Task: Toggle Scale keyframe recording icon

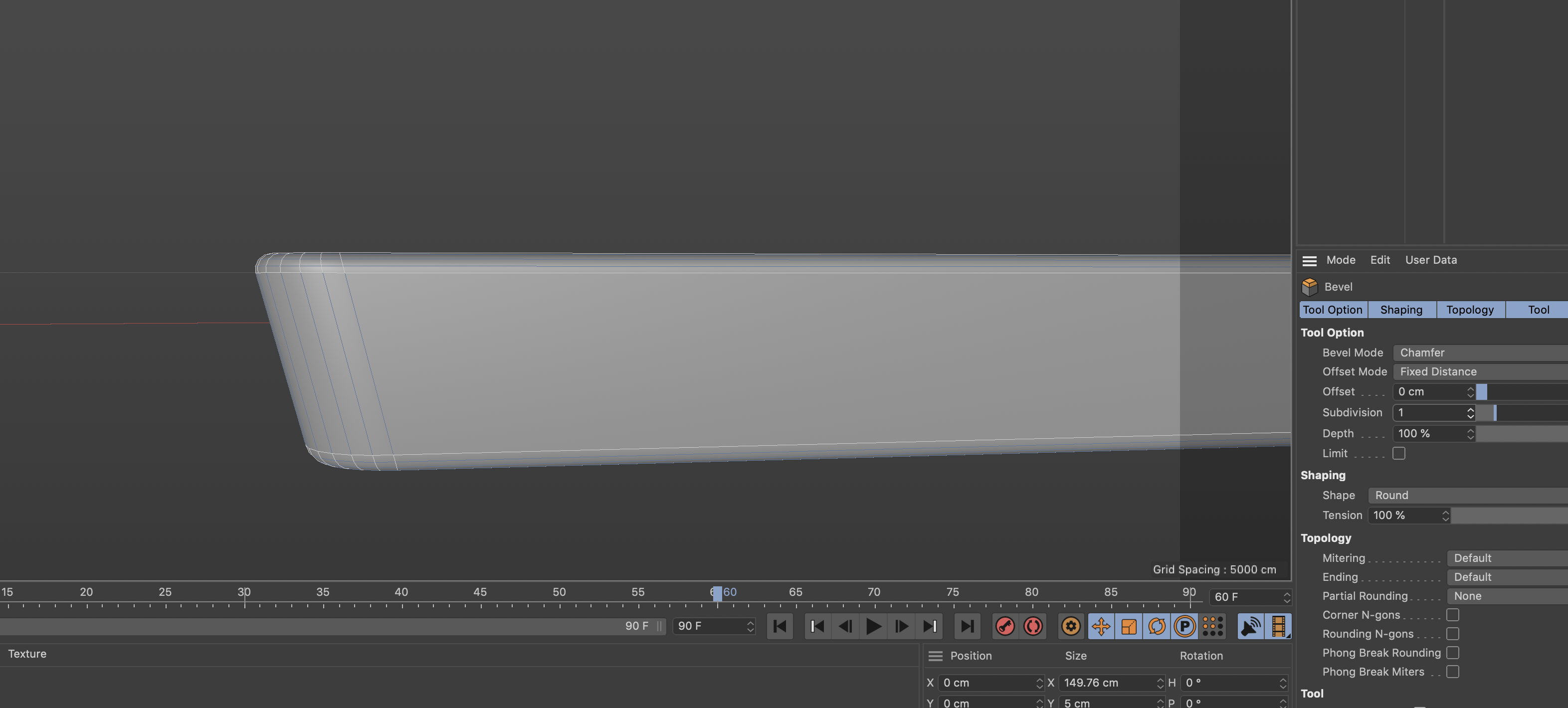Action: click(1129, 626)
